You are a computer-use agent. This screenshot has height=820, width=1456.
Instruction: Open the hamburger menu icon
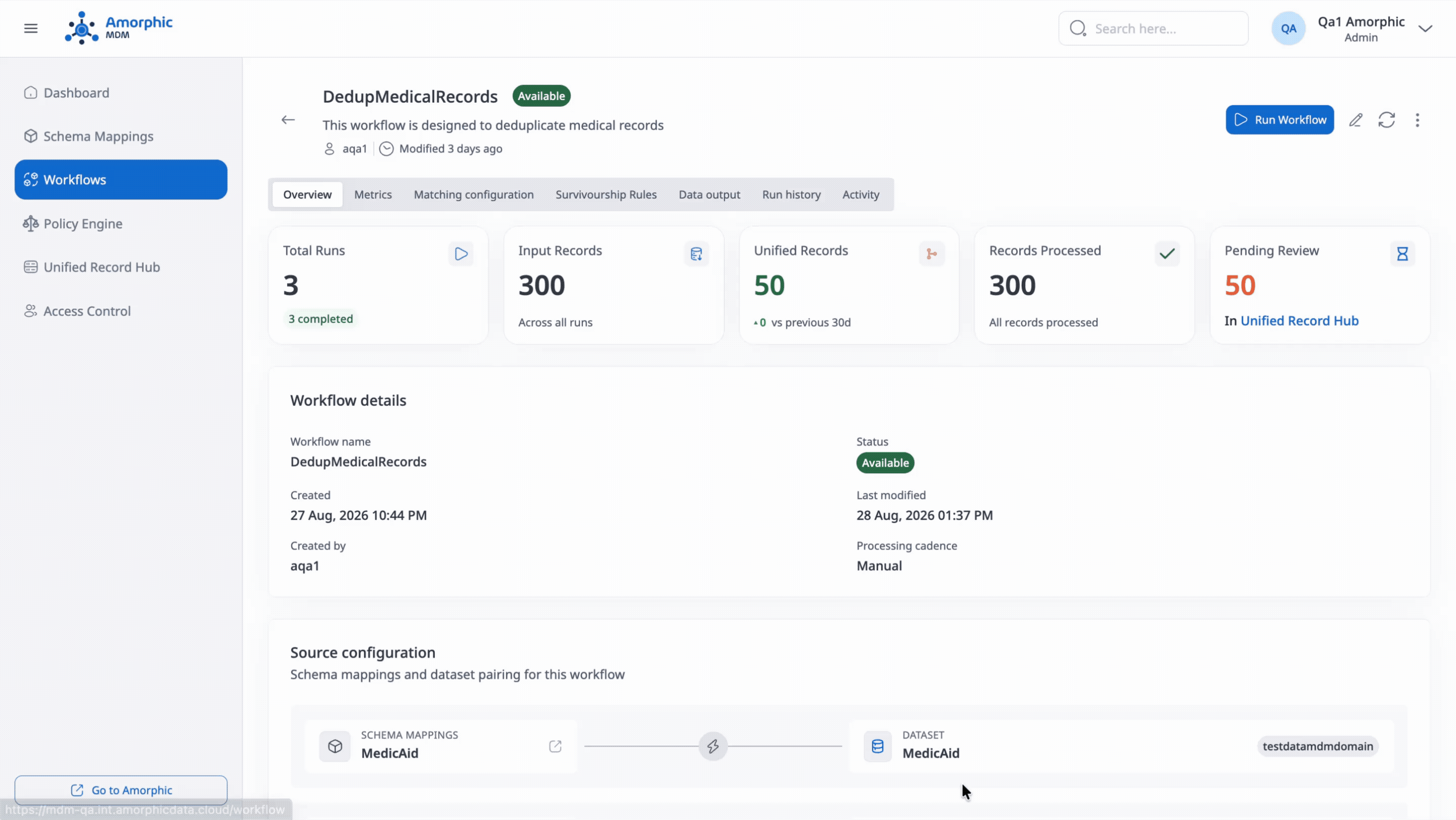[30, 28]
